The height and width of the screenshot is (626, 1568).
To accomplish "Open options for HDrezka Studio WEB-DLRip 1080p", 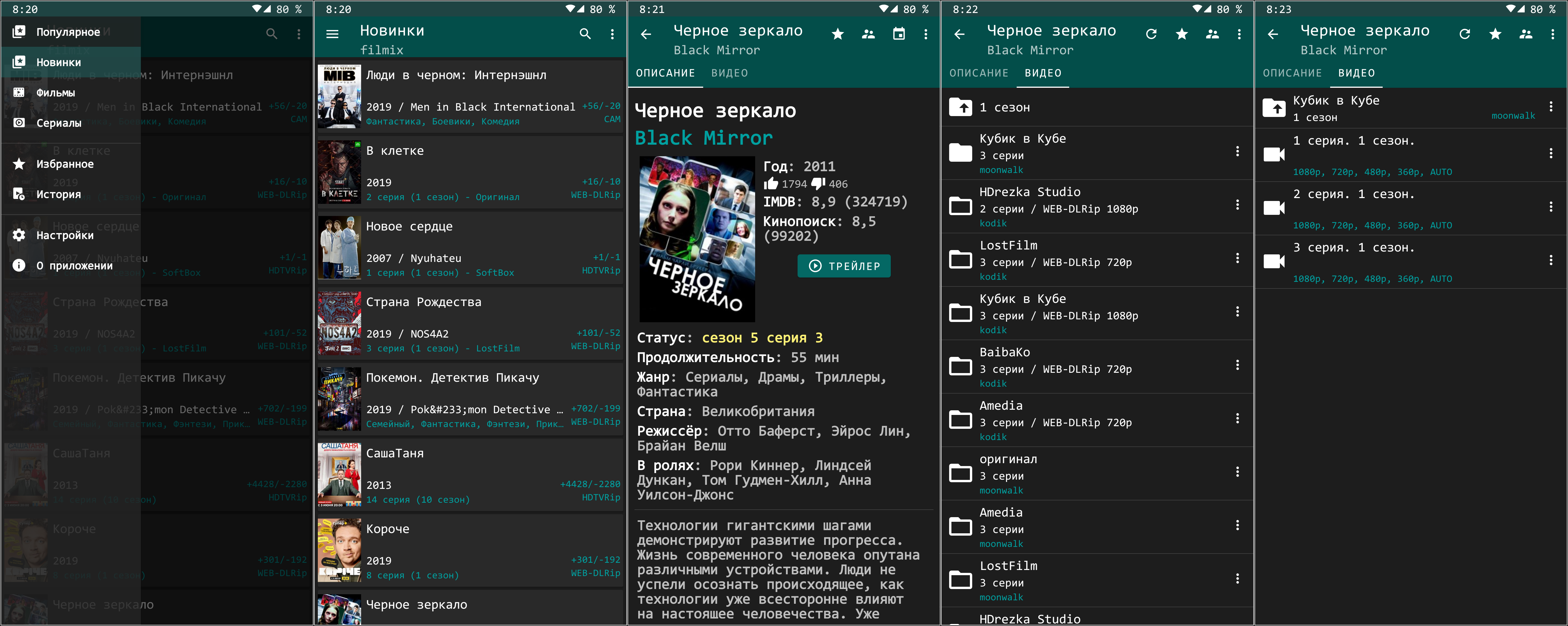I will pyautogui.click(x=1237, y=205).
